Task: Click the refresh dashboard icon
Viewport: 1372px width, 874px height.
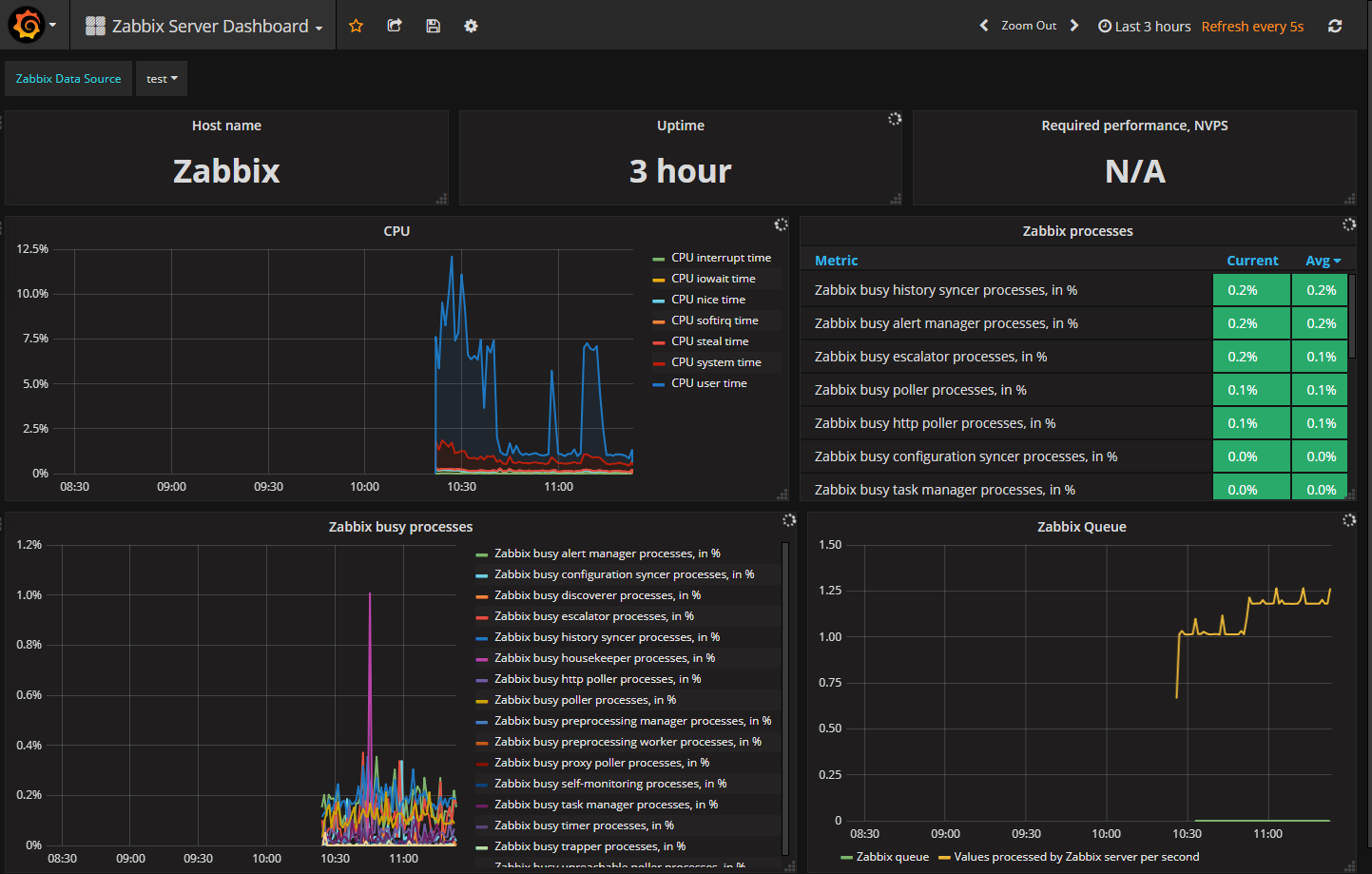Action: [x=1335, y=26]
